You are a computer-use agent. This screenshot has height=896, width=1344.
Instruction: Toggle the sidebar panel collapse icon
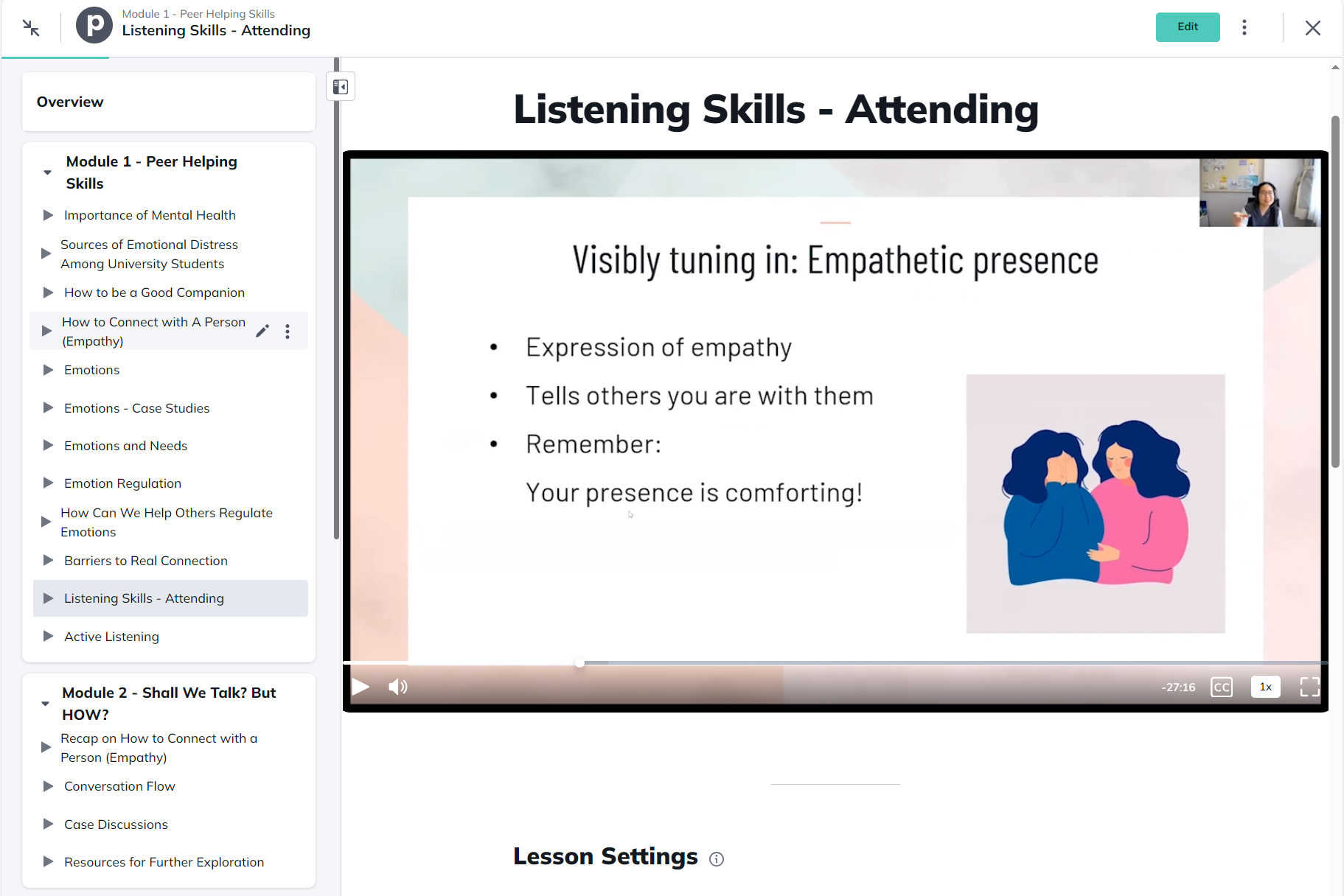click(x=341, y=87)
